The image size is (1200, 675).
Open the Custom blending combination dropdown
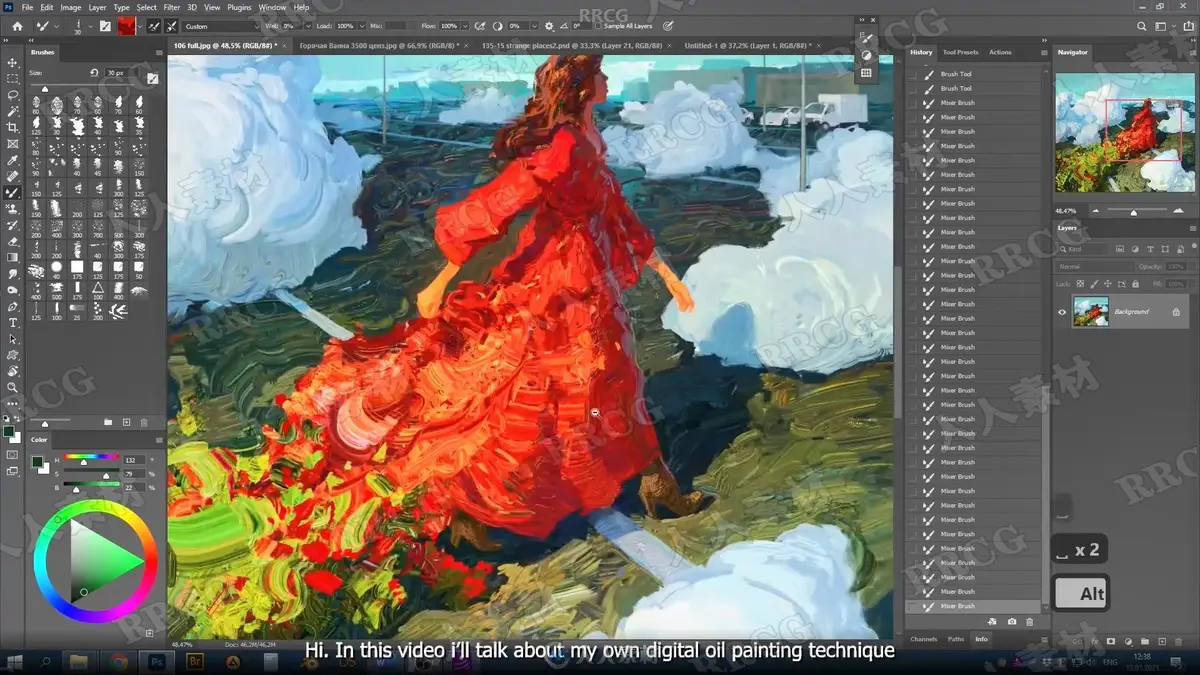[220, 26]
